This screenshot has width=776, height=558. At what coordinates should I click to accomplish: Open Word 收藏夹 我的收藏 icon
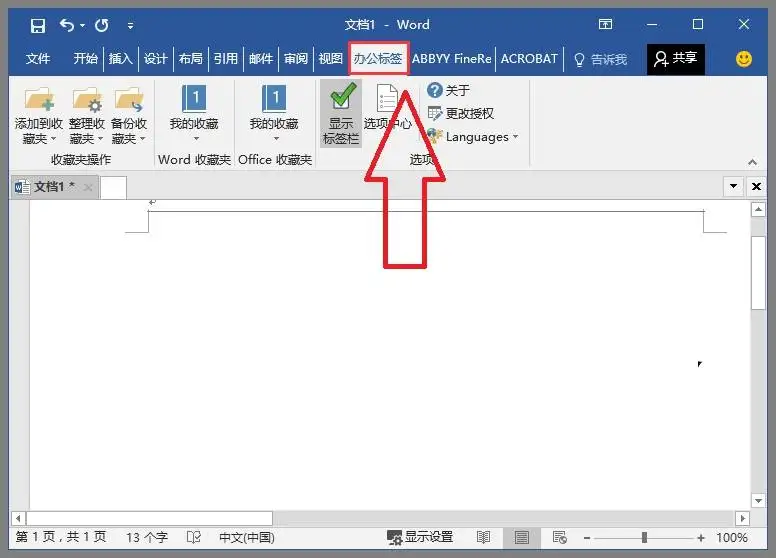[x=194, y=108]
